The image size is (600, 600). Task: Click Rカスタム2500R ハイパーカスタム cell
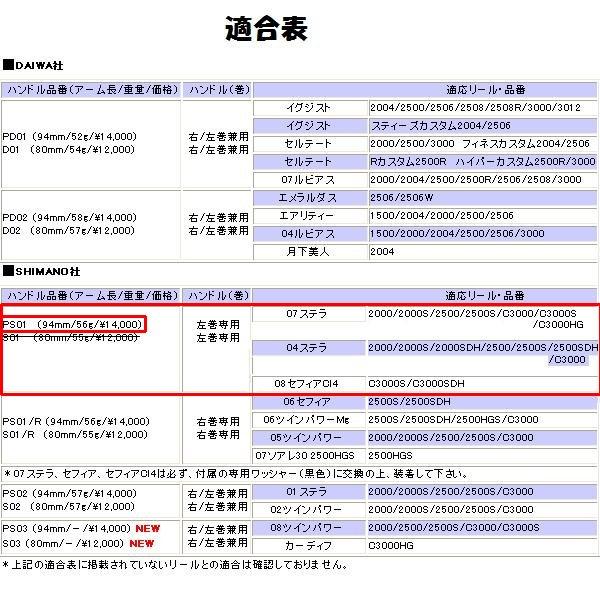click(x=483, y=162)
